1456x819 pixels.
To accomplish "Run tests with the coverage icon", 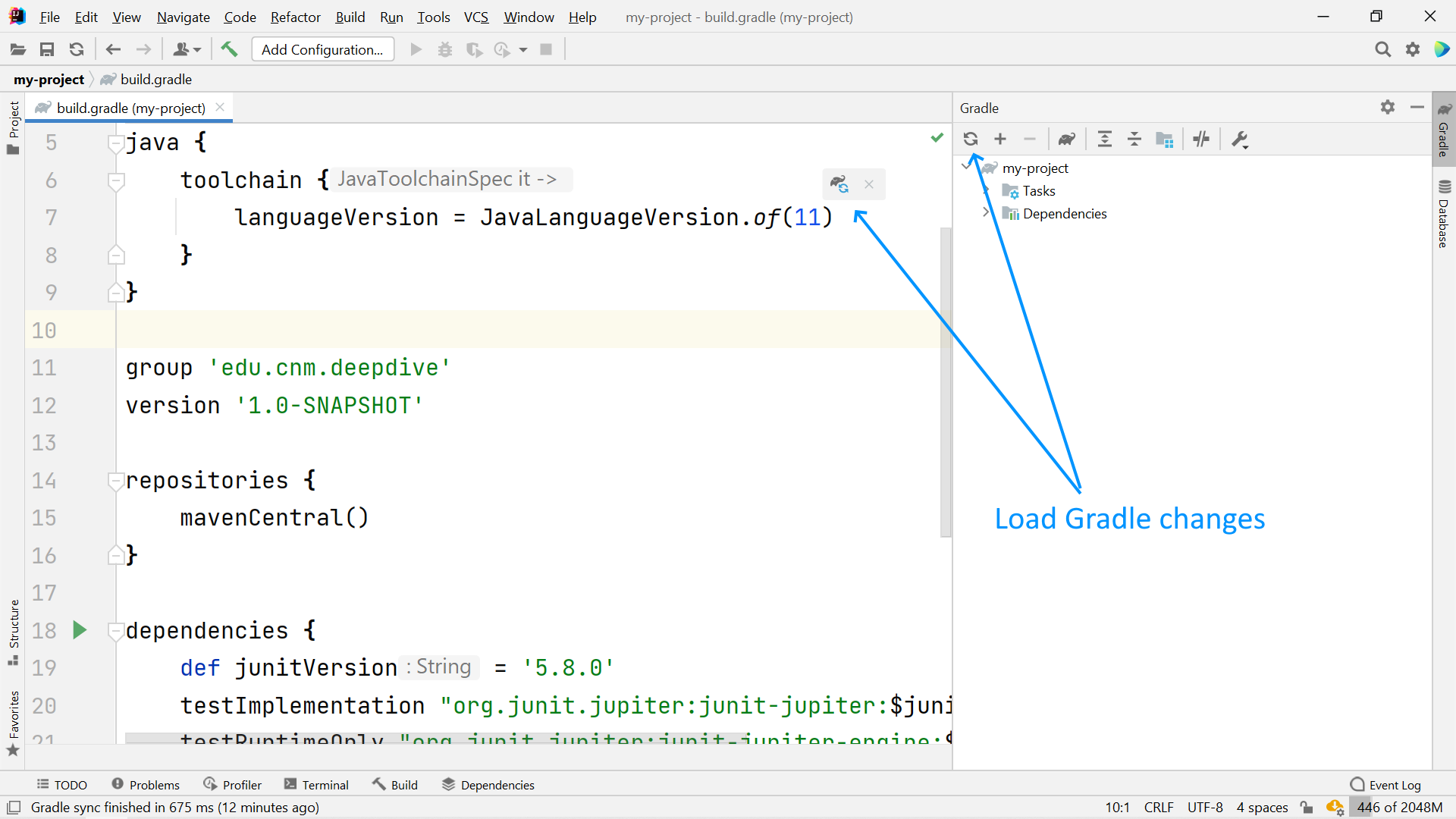I will [x=475, y=49].
